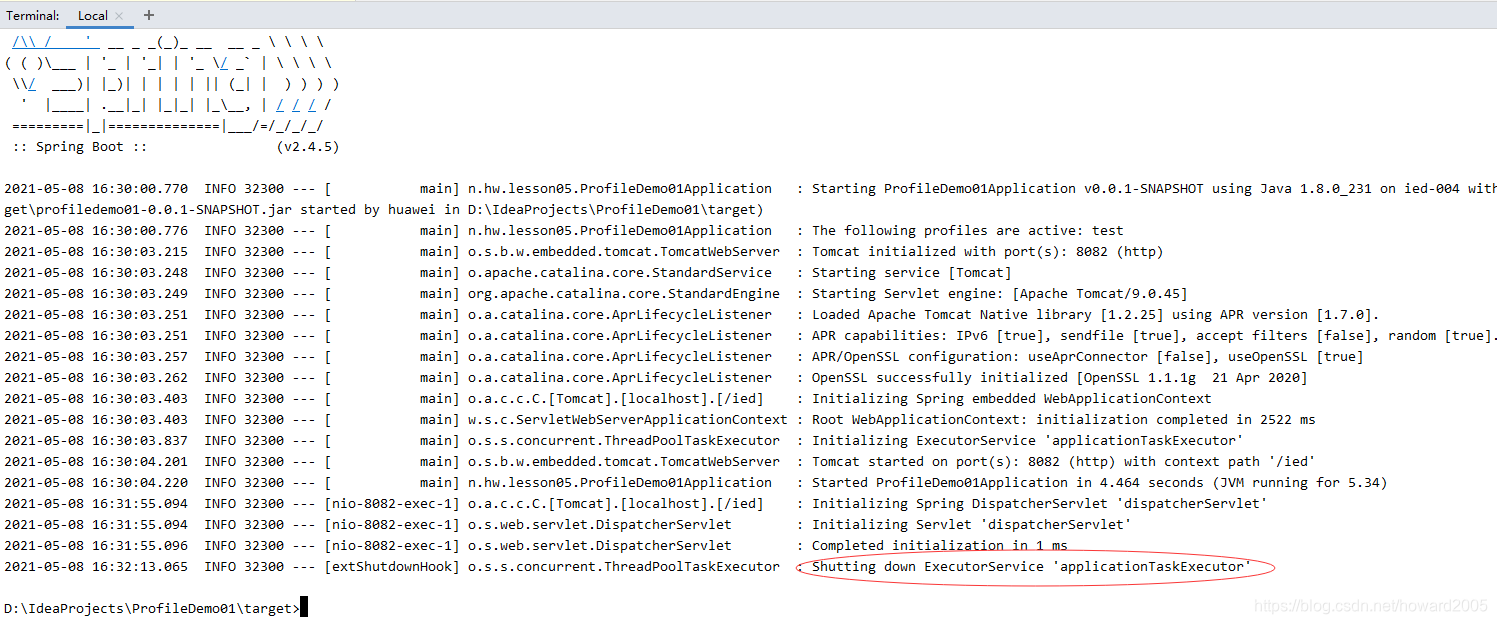Click the 16:30:00.770 timestamp
This screenshot has height=624, width=1497.
[96, 189]
